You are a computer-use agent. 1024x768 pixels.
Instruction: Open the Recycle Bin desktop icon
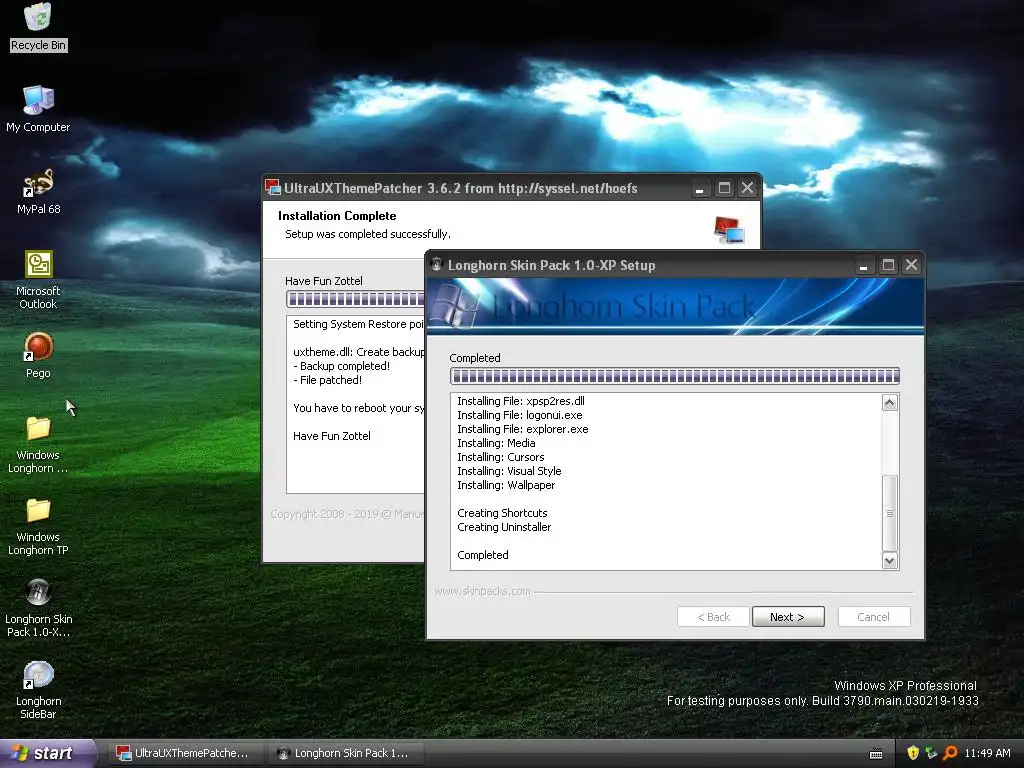tap(39, 26)
